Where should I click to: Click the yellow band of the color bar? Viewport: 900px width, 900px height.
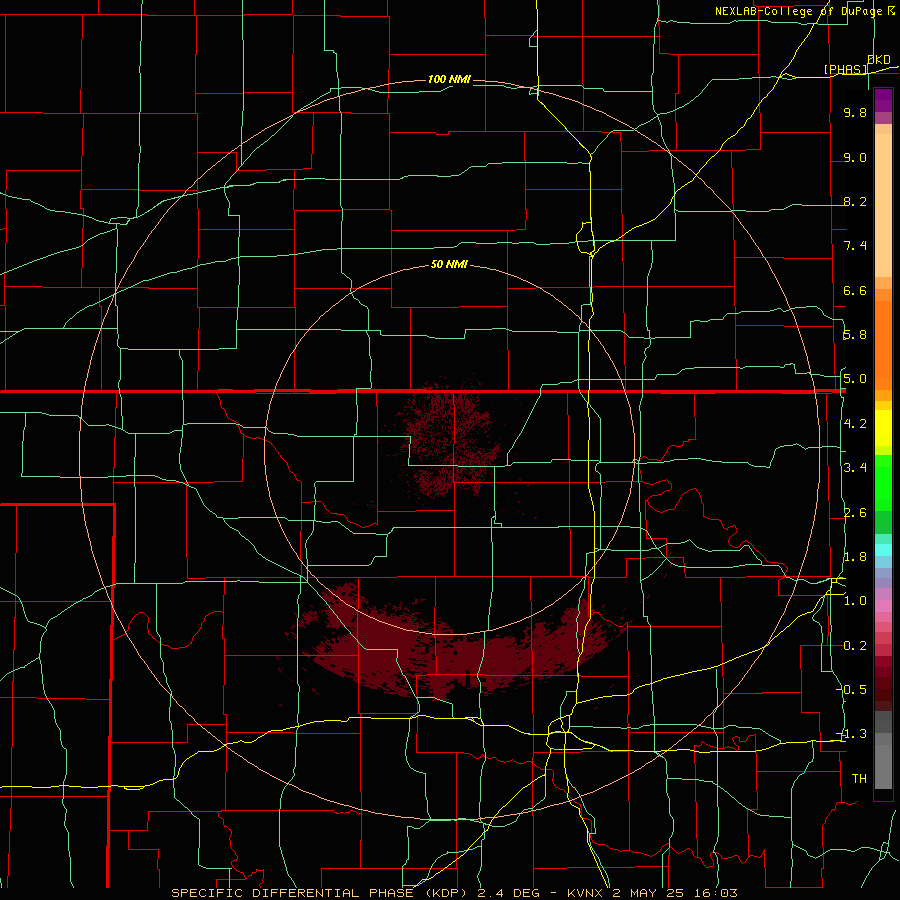(883, 428)
